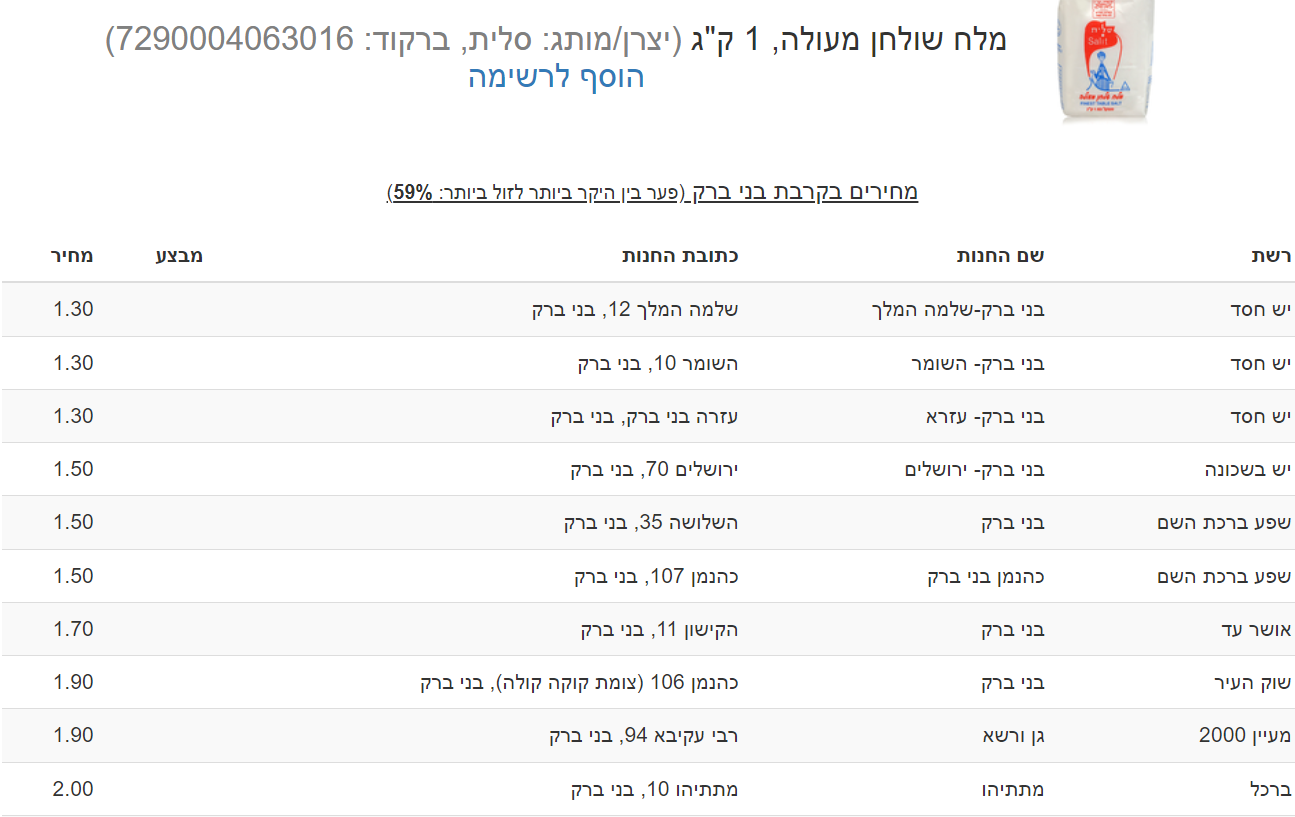Click the 'מבצע' column header
1295x817 pixels.
pyautogui.click(x=179, y=255)
